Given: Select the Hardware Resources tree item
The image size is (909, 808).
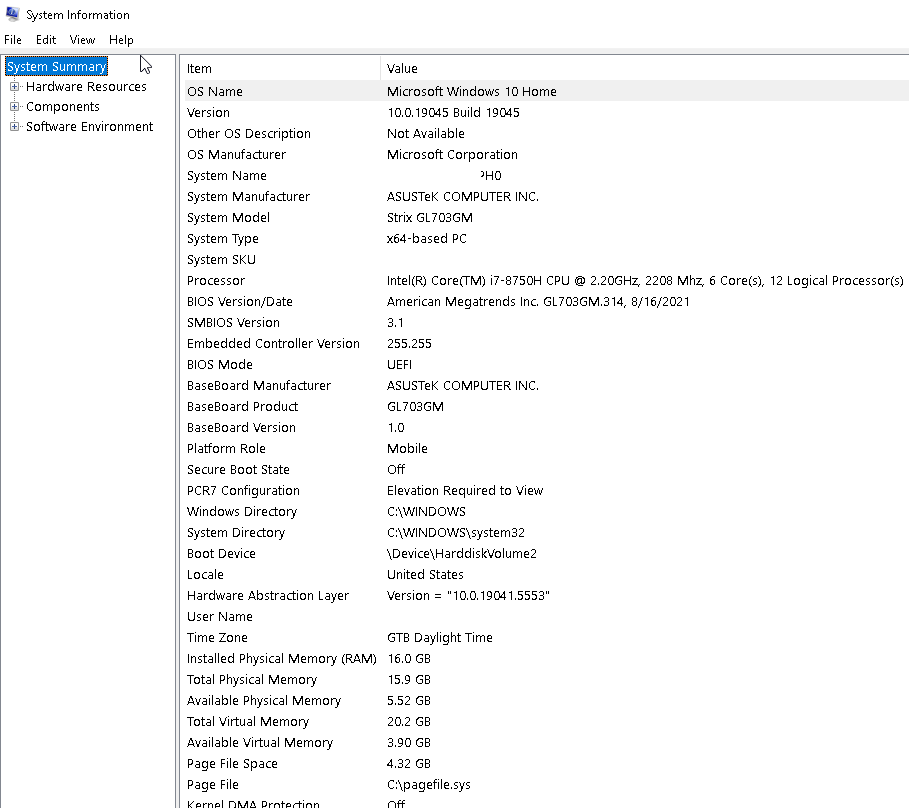Looking at the screenshot, I should (x=86, y=87).
